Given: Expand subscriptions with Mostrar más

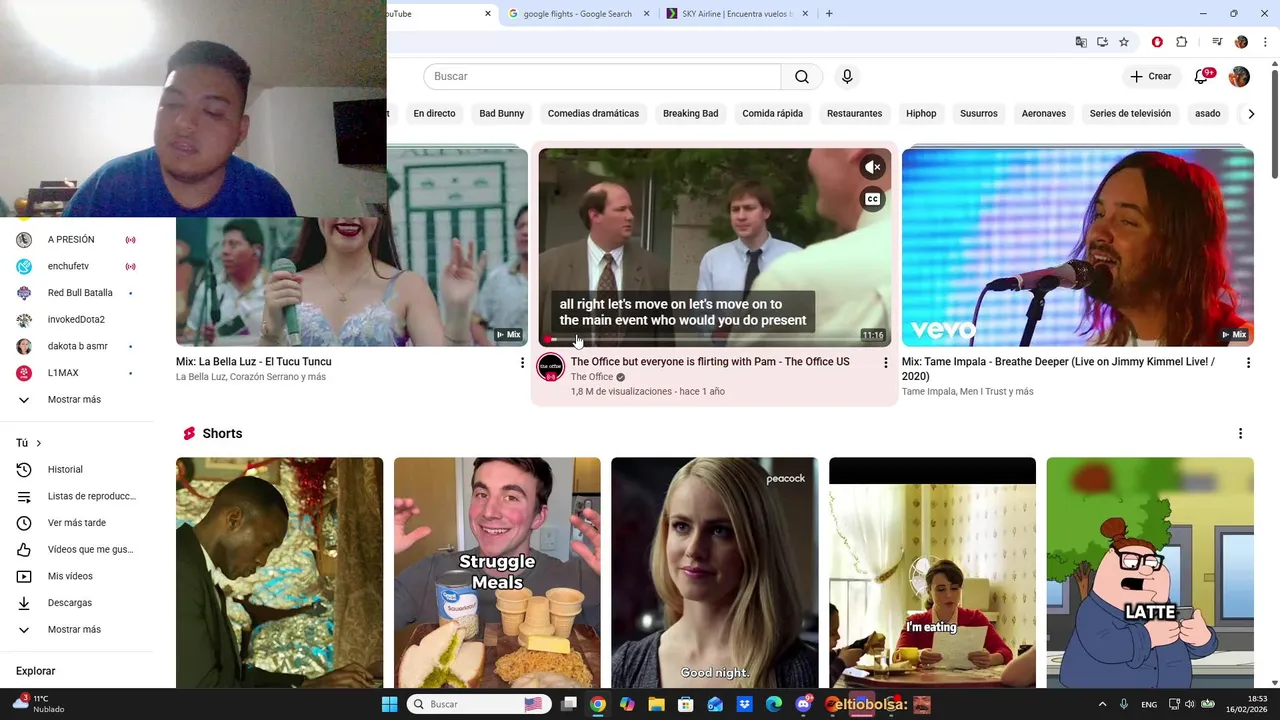Looking at the screenshot, I should [x=77, y=400].
